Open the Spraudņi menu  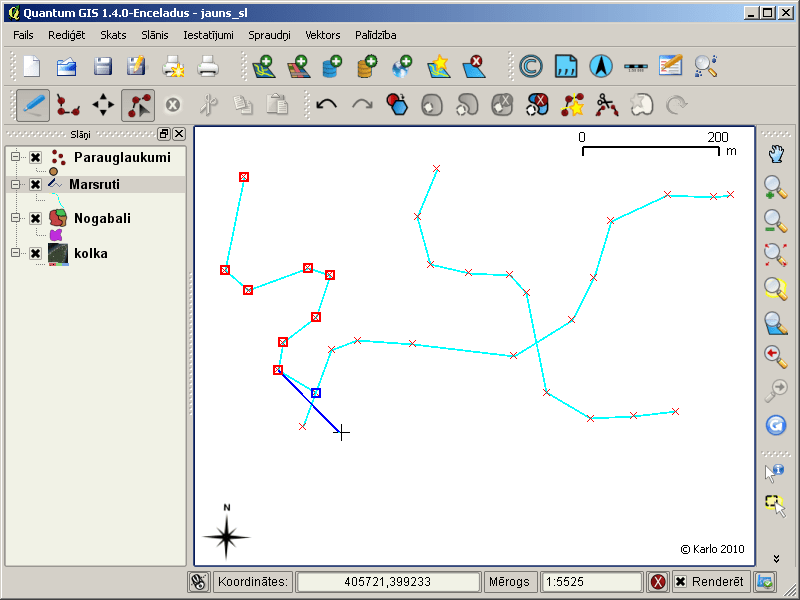point(269,35)
